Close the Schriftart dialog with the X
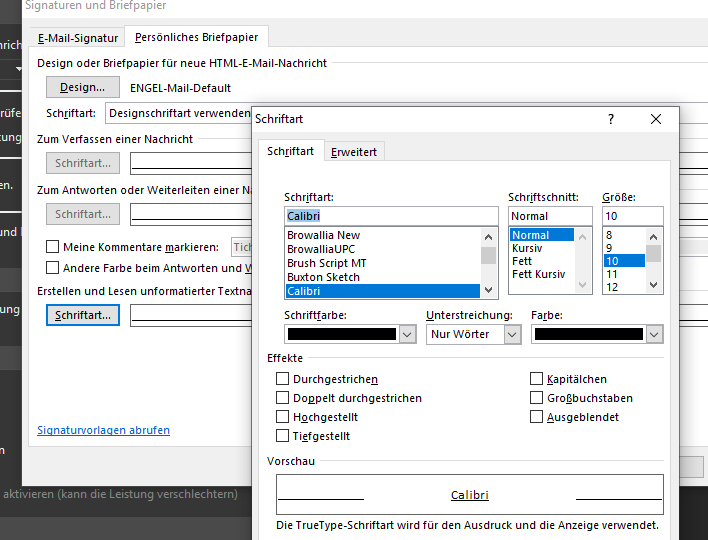Screen dimensions: 708x540 coord(656,119)
